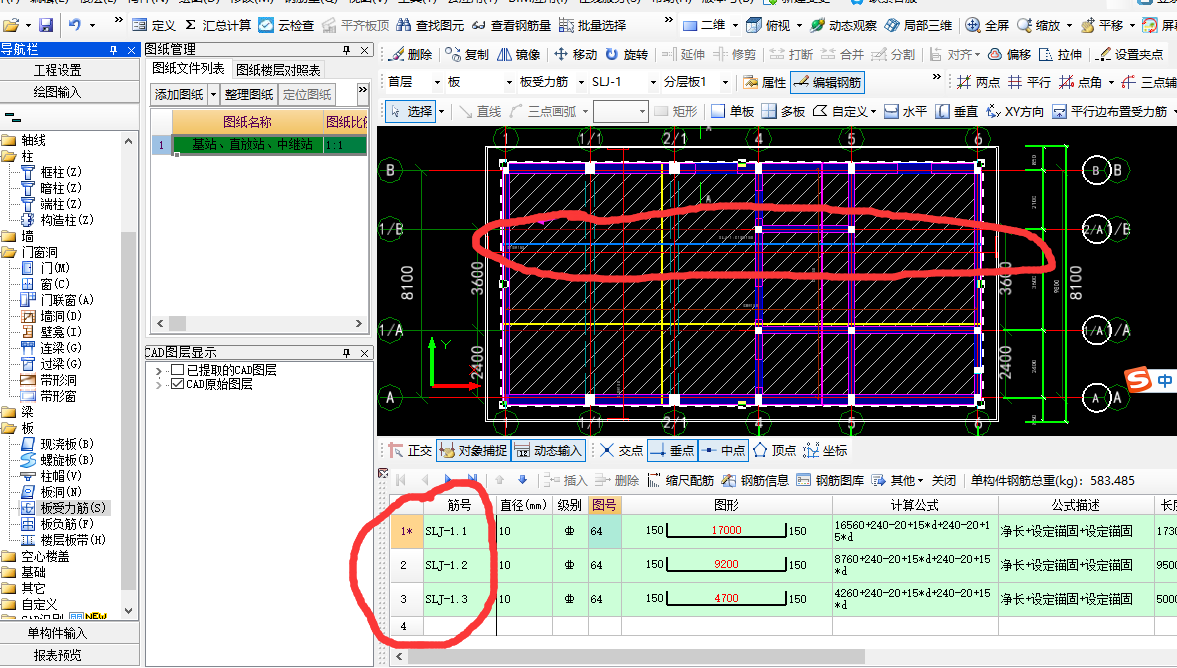The width and height of the screenshot is (1177, 668).
Task: Select the 拉伸 stretch tool
Action: point(1061,54)
